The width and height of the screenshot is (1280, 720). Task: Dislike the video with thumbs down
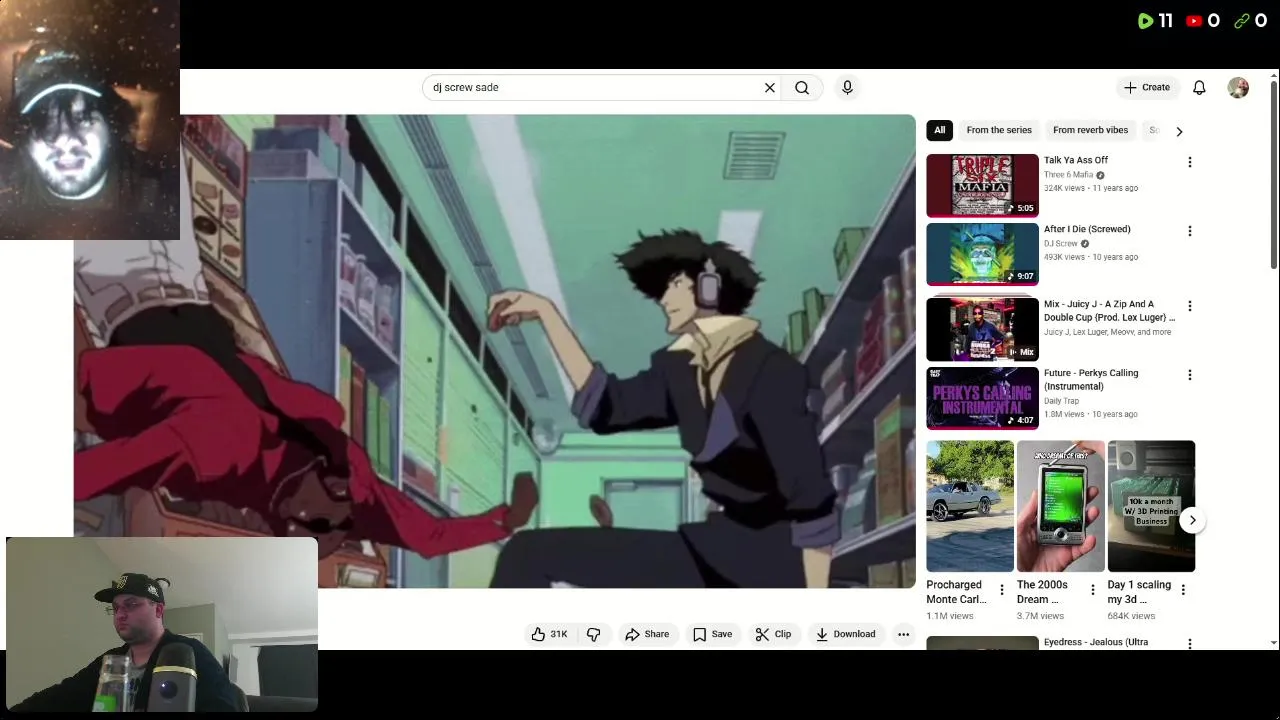point(594,634)
